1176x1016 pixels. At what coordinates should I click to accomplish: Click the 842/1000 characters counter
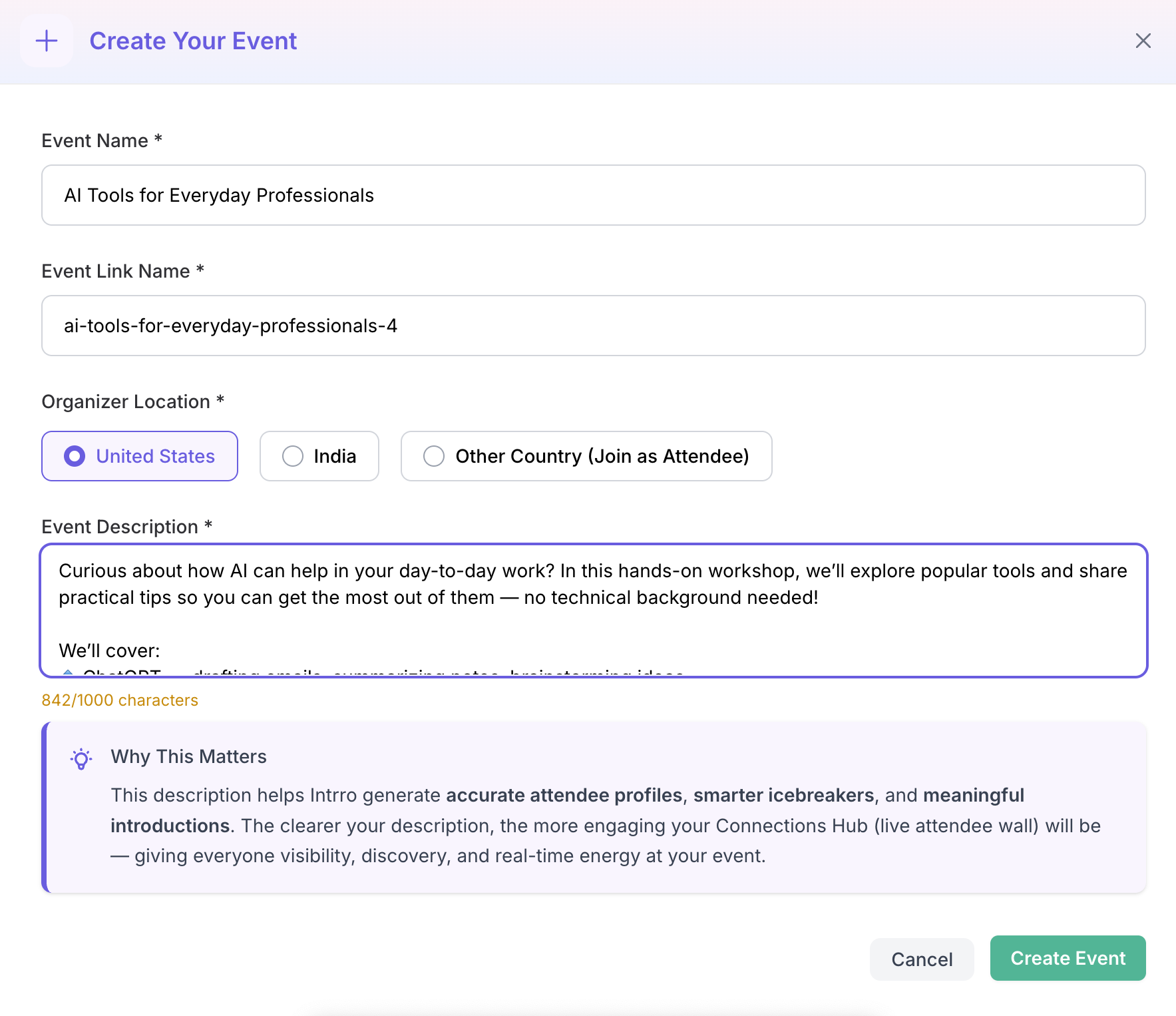click(120, 700)
